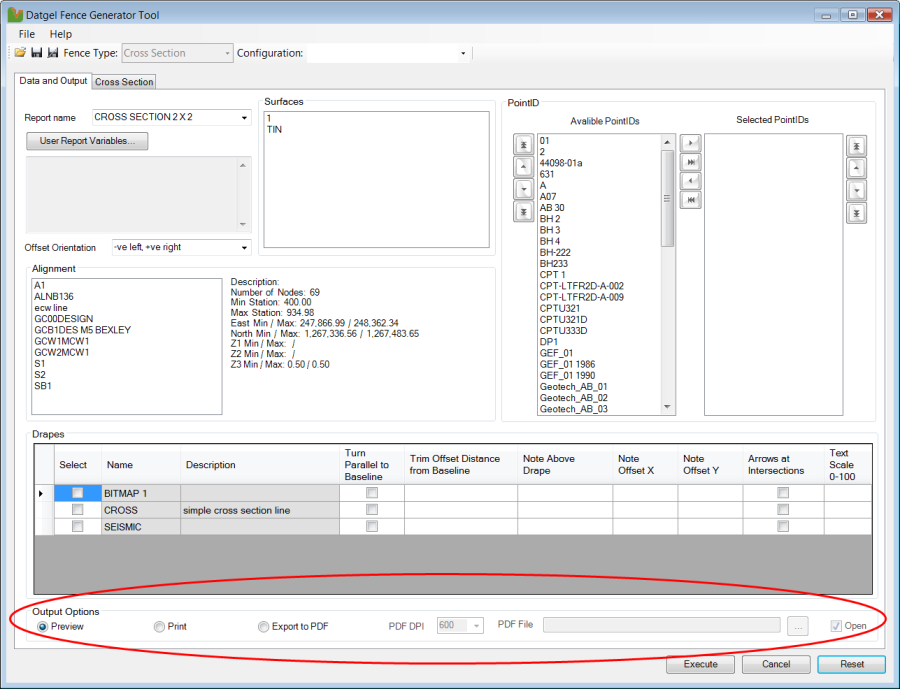Move available PointID to top of list
Viewport: 900px width, 689px height.
523,146
